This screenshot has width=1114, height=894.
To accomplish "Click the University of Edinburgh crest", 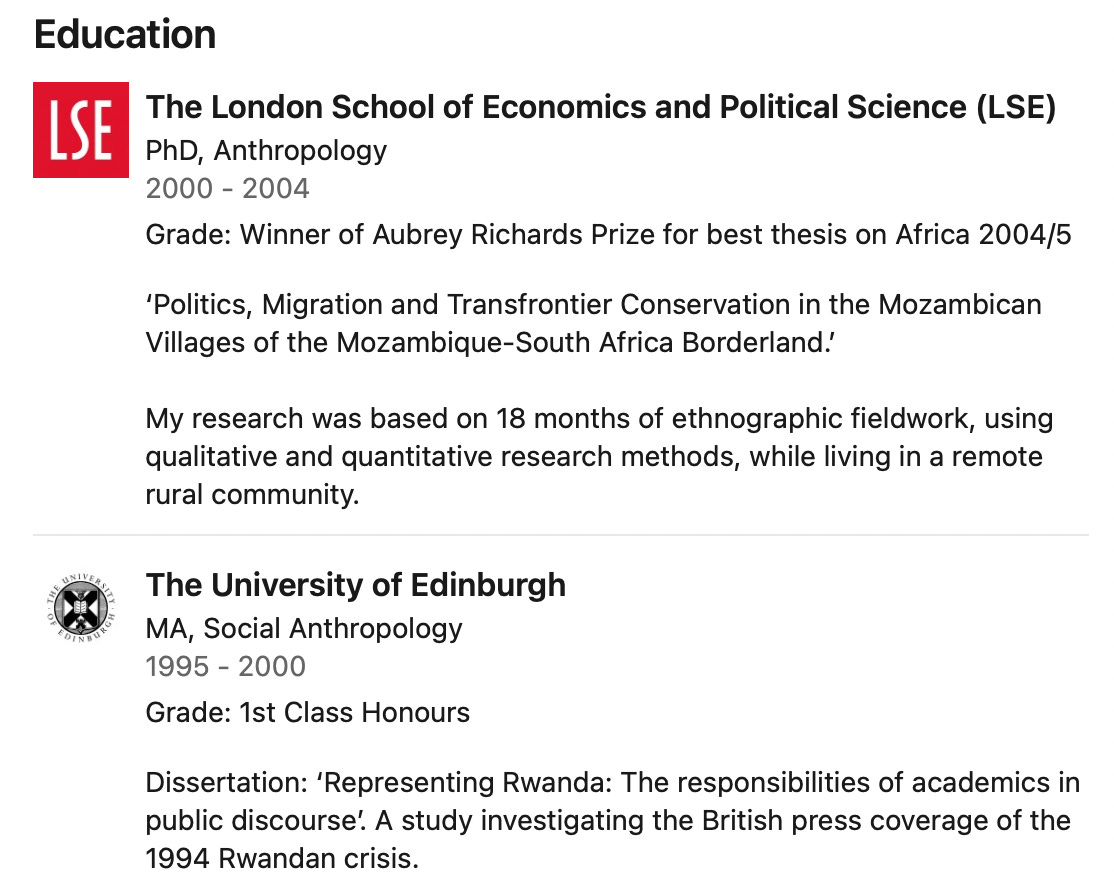I will (81, 607).
